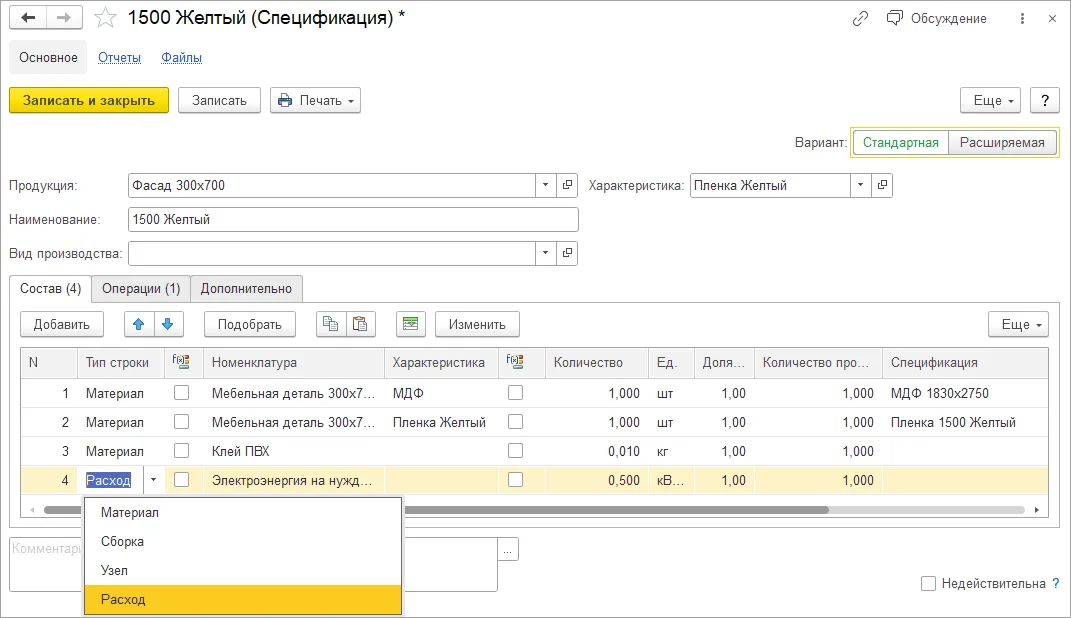Open the Отчеты link

(x=120, y=57)
